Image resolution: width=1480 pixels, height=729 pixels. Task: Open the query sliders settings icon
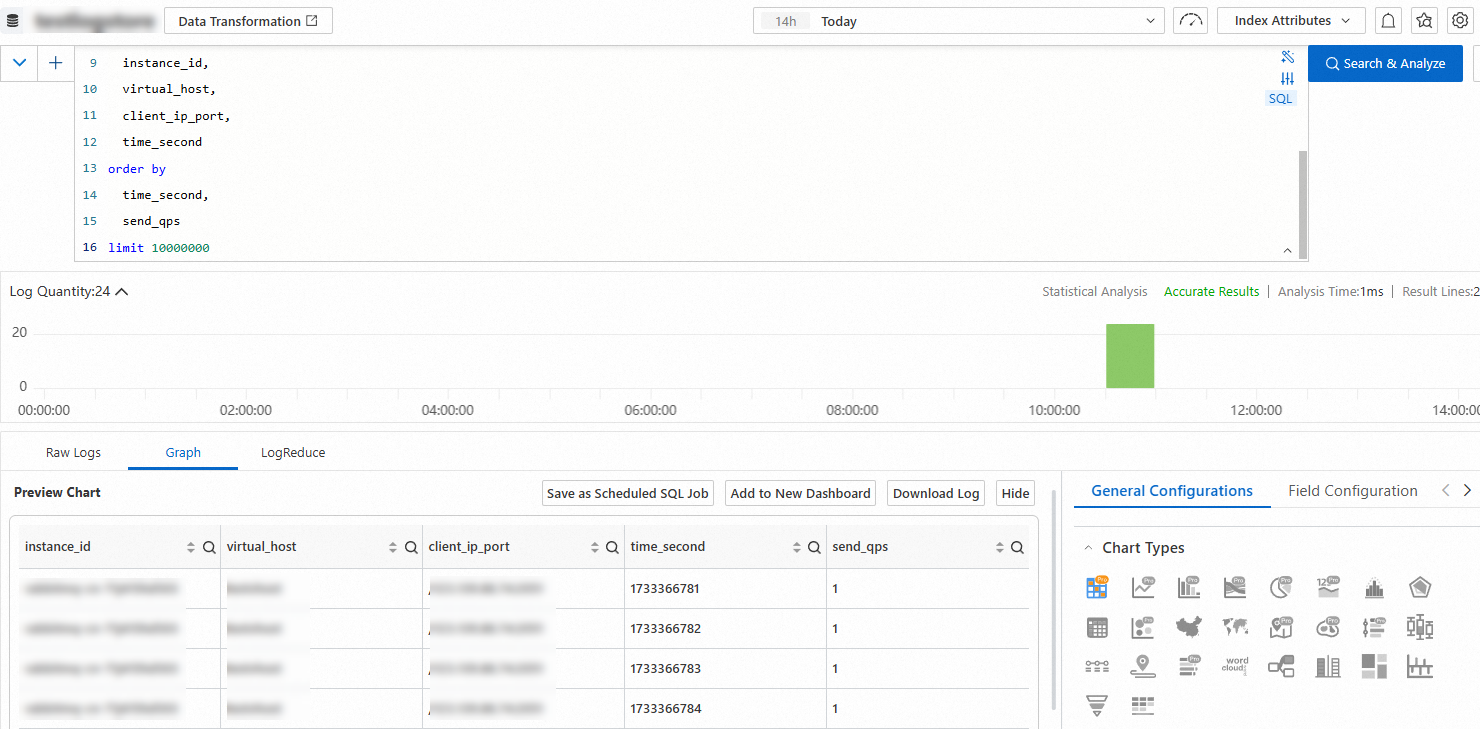pos(1287,78)
